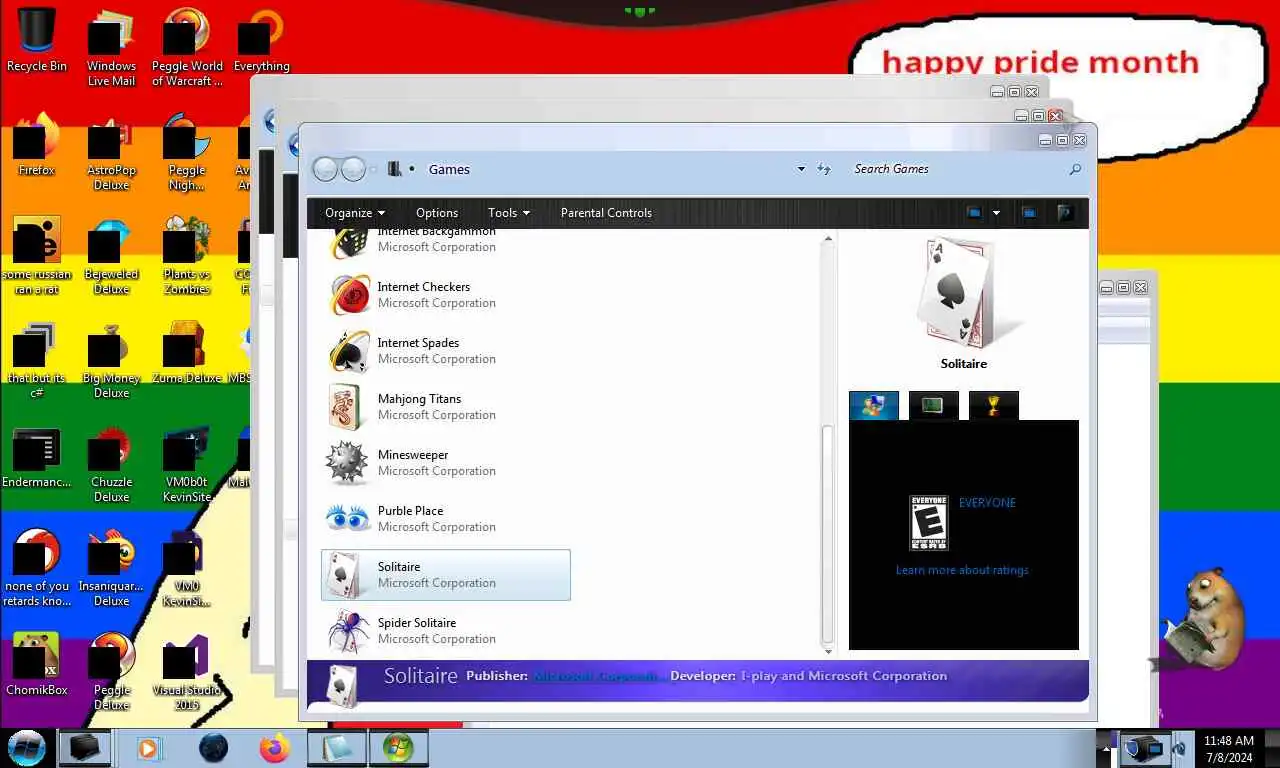
Task: Click the magnifier search icon
Action: pos(1075,169)
